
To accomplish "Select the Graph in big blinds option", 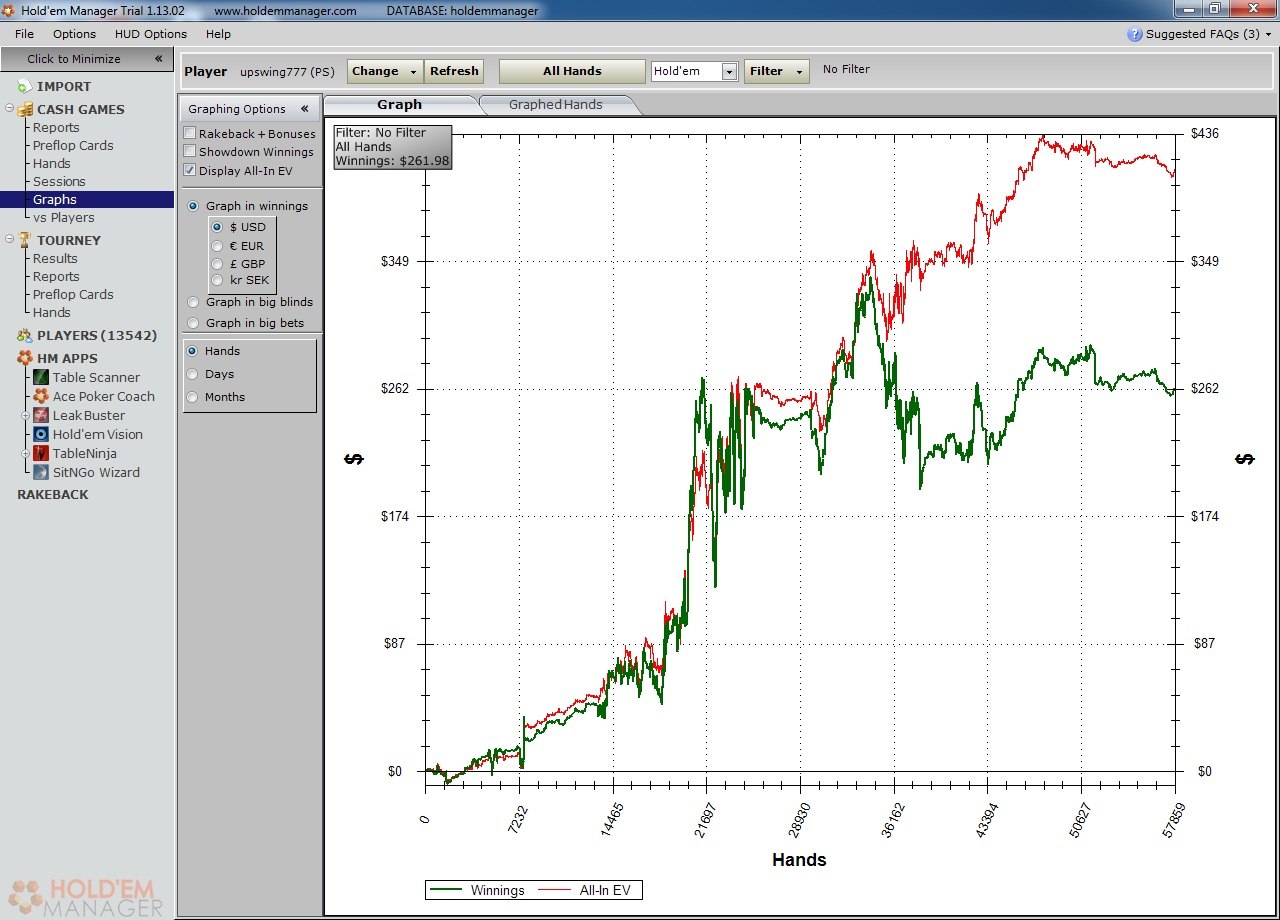I will coord(193,302).
